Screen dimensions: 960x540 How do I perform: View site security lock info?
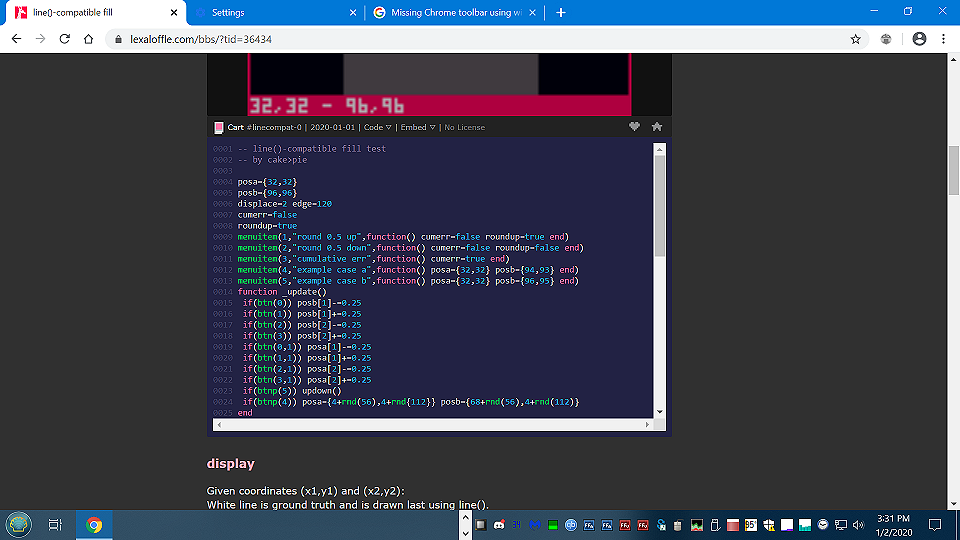(x=118, y=39)
